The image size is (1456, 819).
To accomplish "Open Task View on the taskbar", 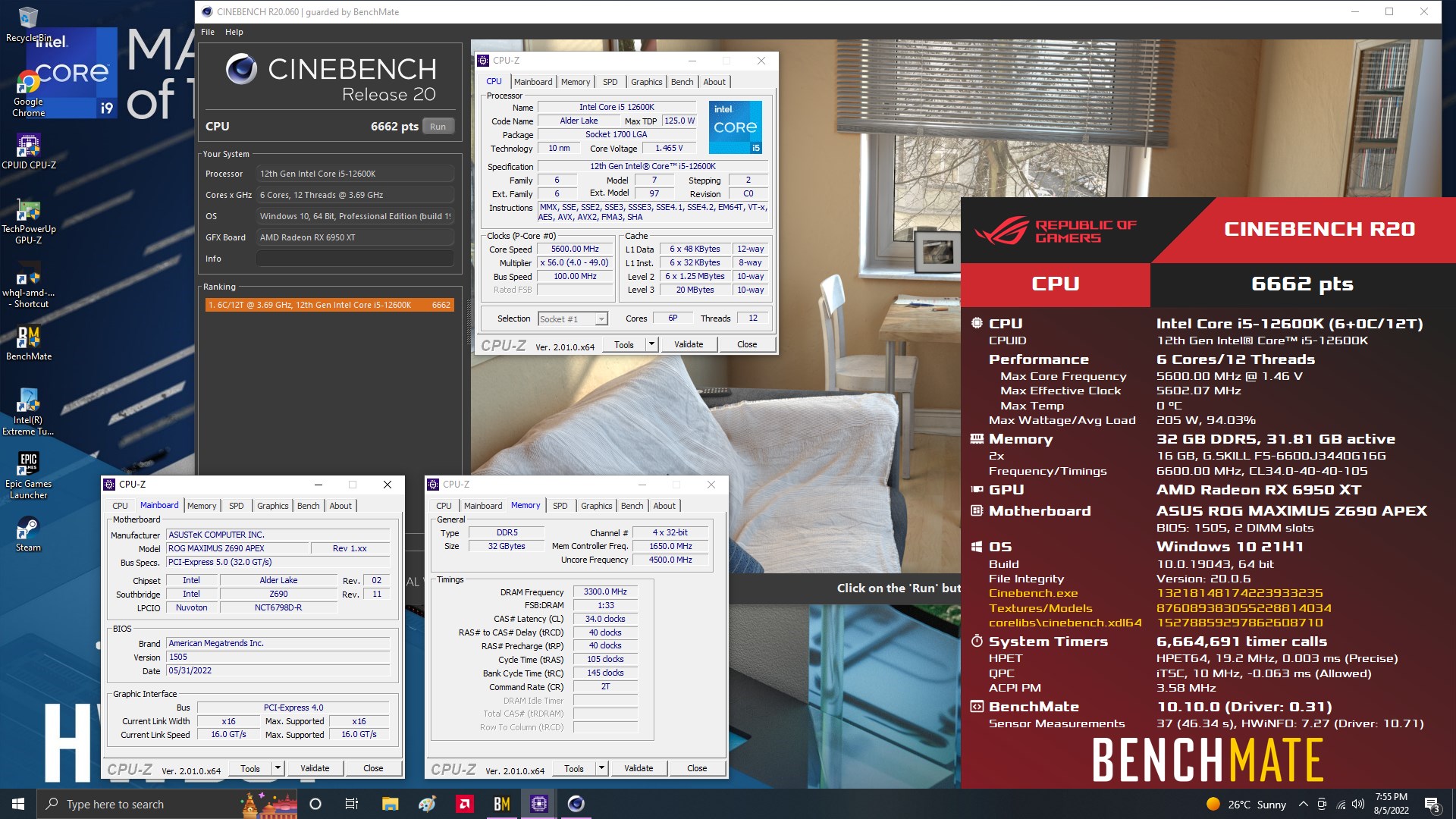I will coord(351,804).
